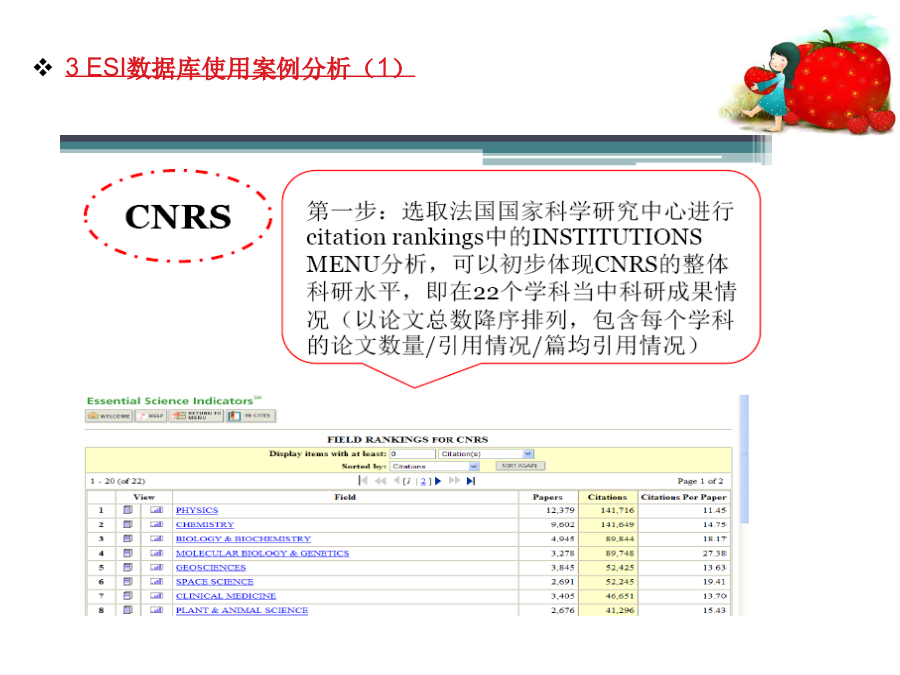Open papers icon for MOLECULAR BIOLOGY & GENETICS row
Viewport: 900px width, 675px height.
128,553
